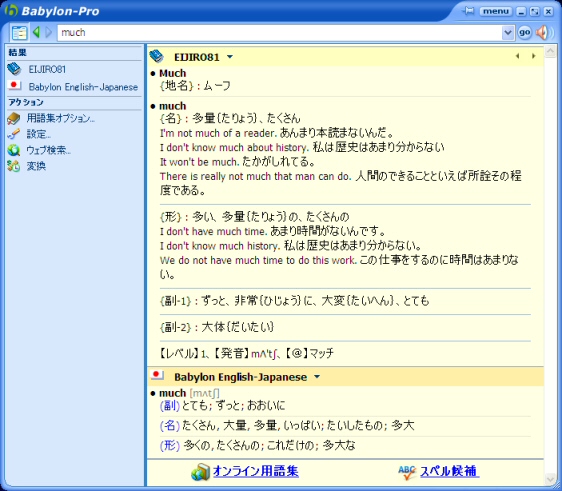Click 'It won't be much.' example sentence
The height and width of the screenshot is (491, 562).
pos(199,162)
